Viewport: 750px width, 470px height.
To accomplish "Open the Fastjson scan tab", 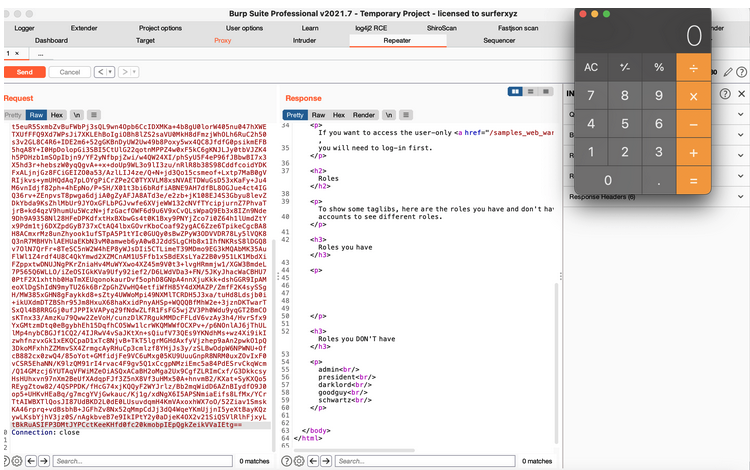I will point(518,28).
